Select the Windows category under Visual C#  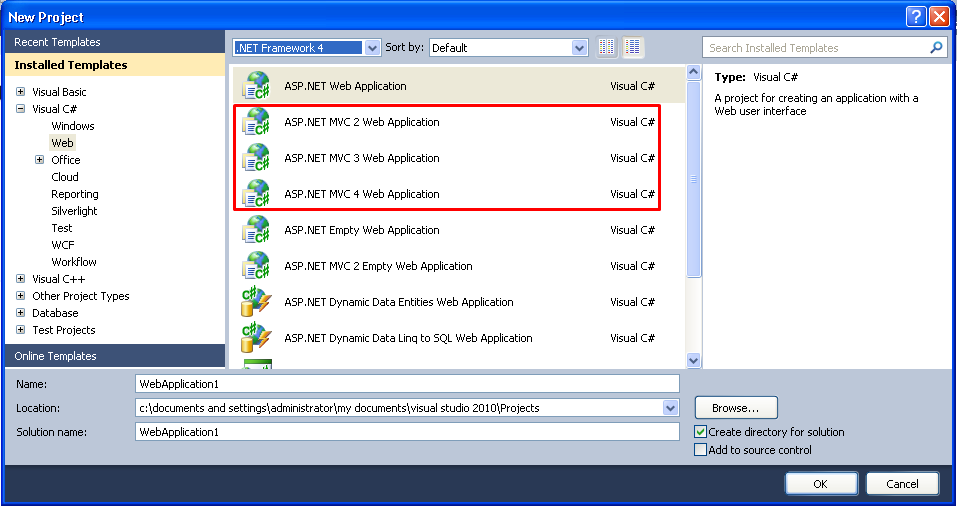tap(73, 126)
